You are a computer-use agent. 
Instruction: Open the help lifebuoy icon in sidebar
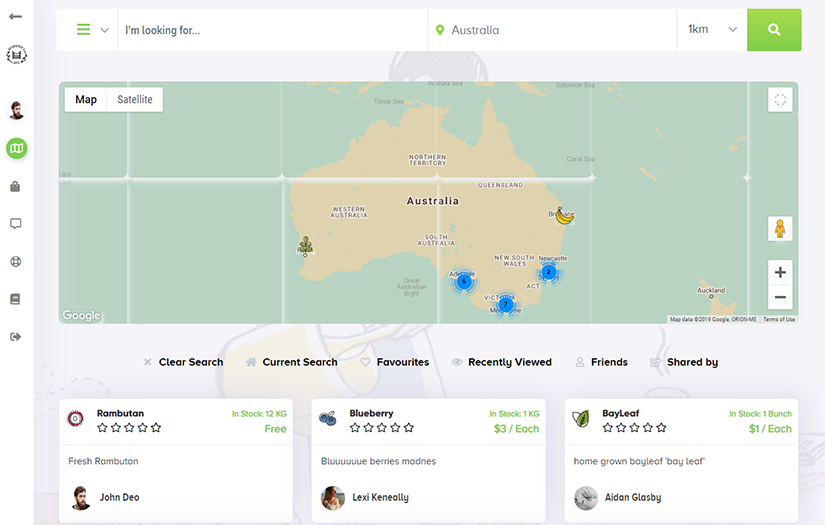pos(16,261)
